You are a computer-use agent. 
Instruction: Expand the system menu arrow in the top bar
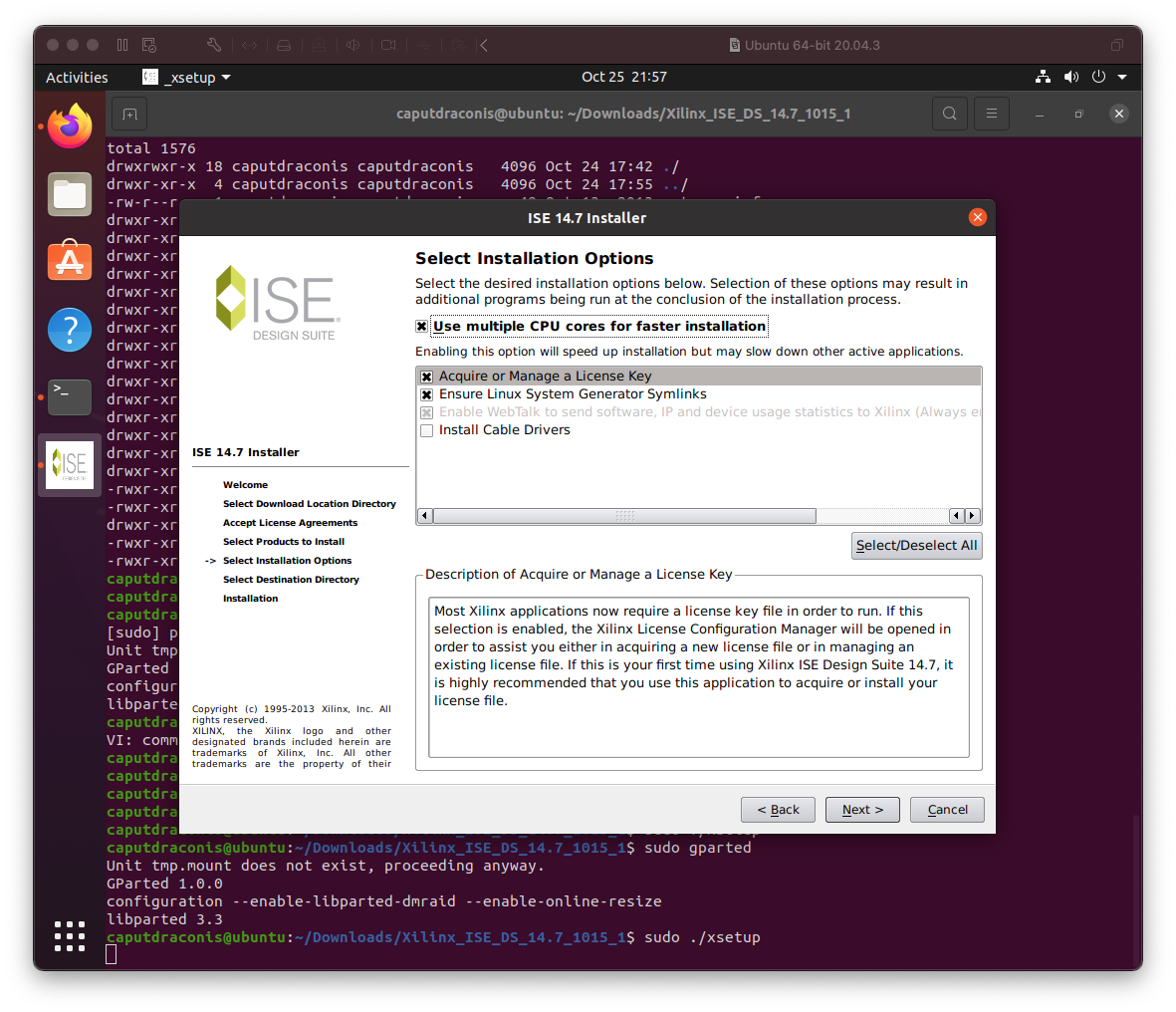[x=1122, y=77]
